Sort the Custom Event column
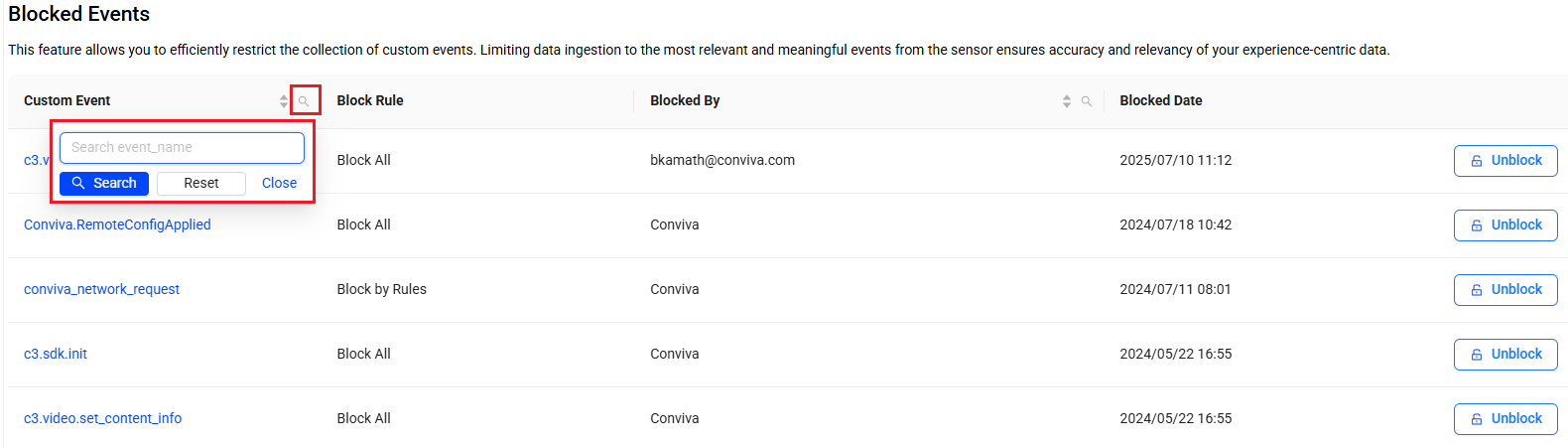The image size is (1568, 448). (284, 101)
